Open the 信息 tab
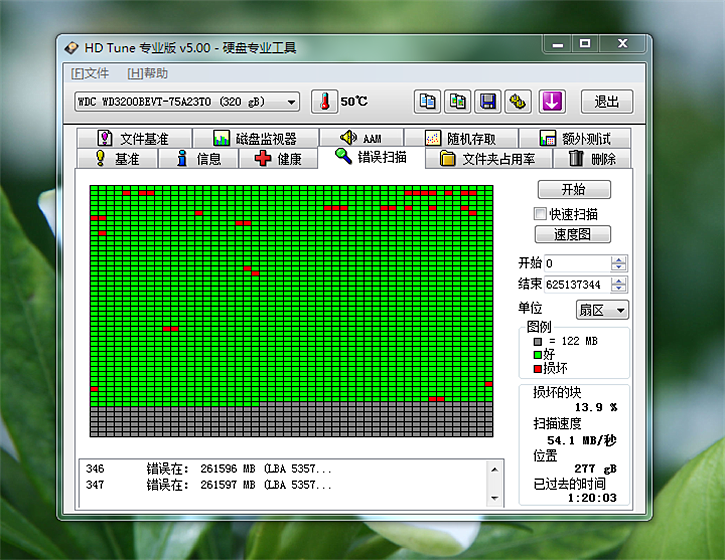This screenshot has width=725, height=560. pyautogui.click(x=199, y=159)
